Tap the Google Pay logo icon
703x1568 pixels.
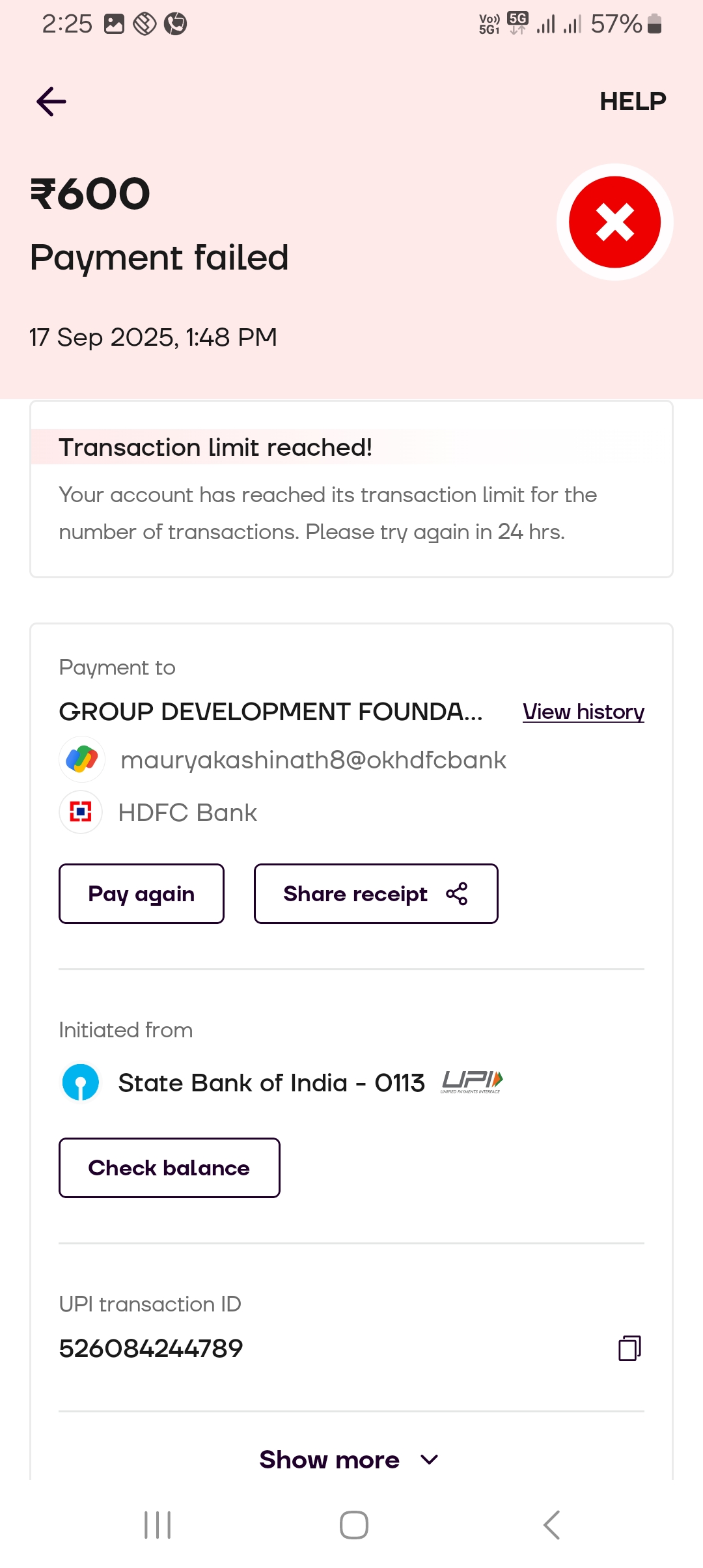tap(81, 759)
